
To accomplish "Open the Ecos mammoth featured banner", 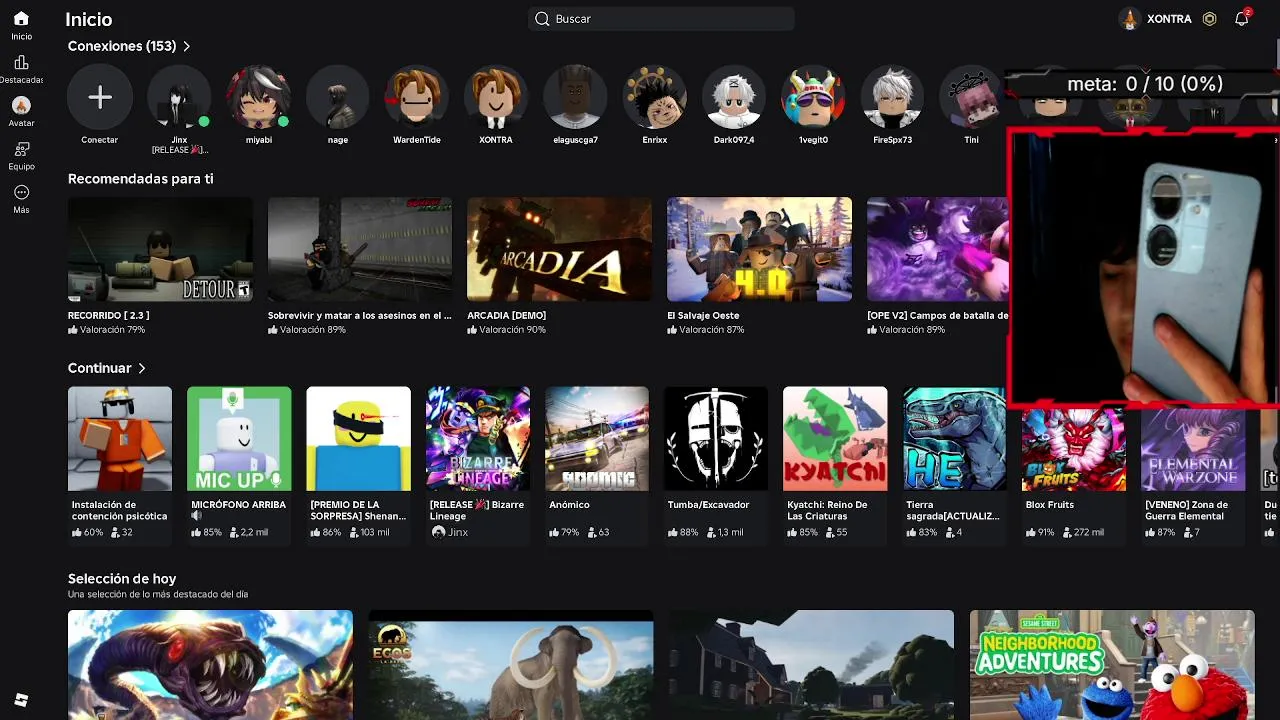I will [511, 664].
